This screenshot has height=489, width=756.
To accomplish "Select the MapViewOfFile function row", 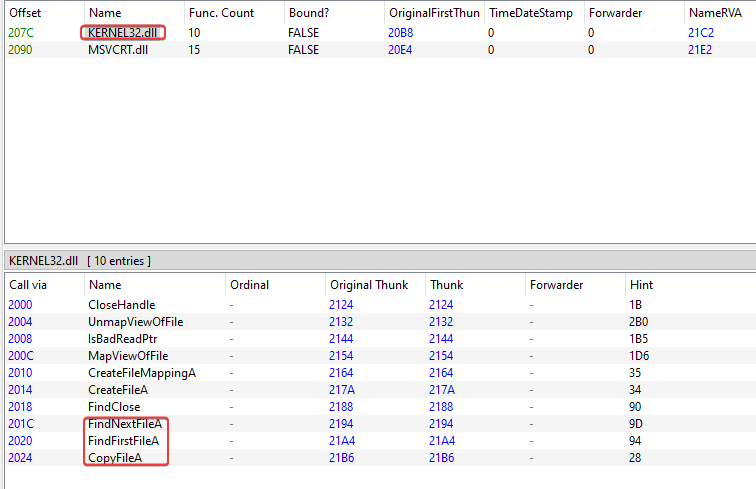I will coord(380,356).
